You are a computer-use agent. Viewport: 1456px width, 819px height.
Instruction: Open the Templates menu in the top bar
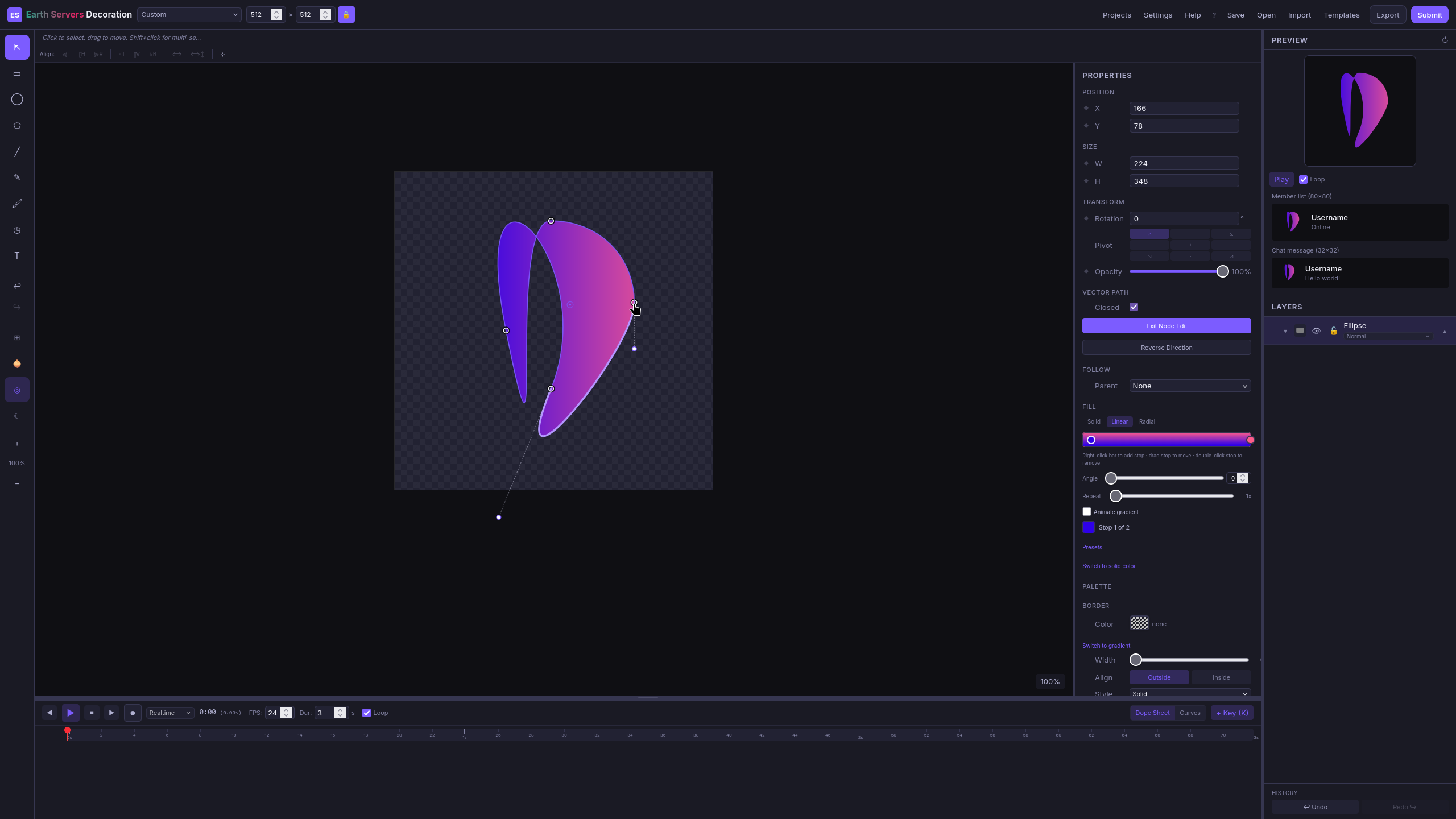(1342, 15)
